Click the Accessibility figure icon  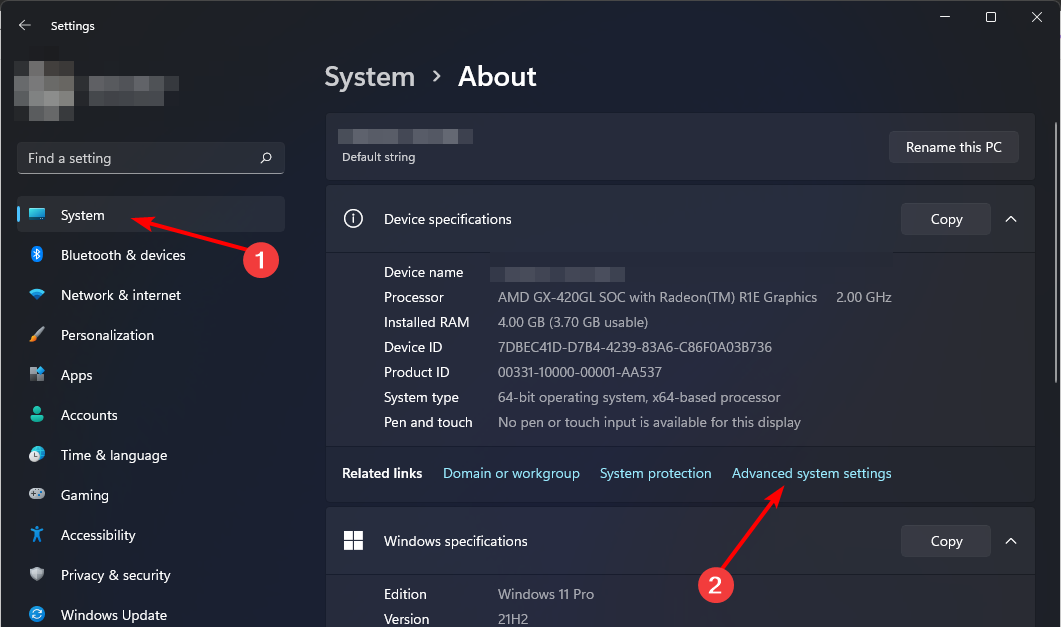point(37,534)
